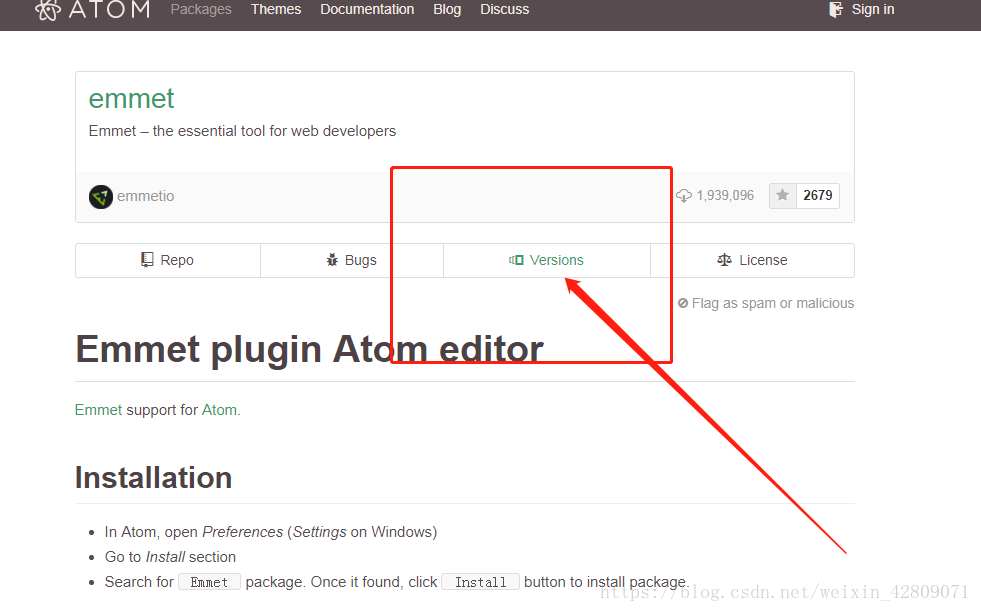Go to Documentation in navbar
981x612 pixels.
(x=367, y=9)
